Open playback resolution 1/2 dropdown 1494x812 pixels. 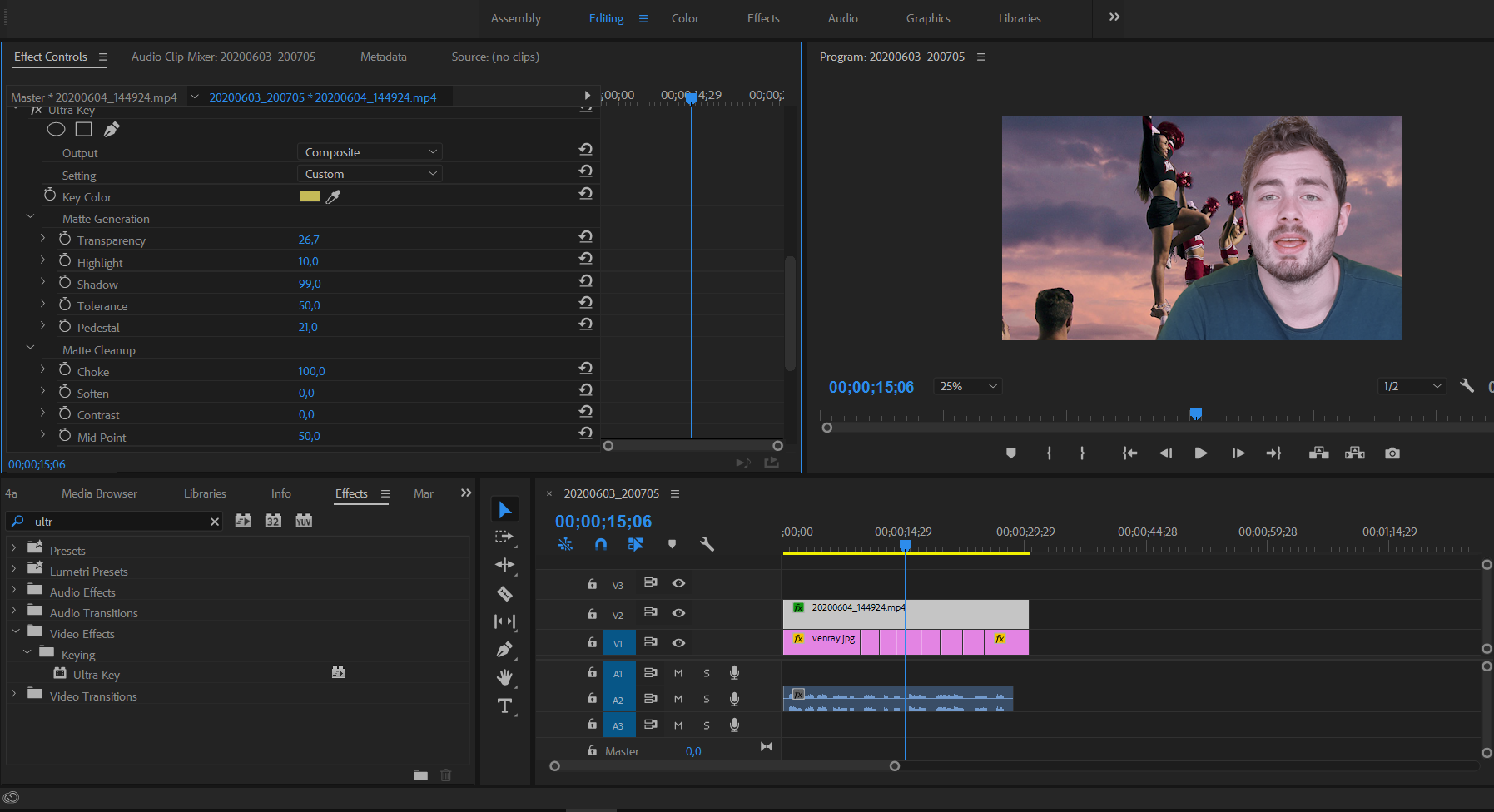pos(1412,386)
